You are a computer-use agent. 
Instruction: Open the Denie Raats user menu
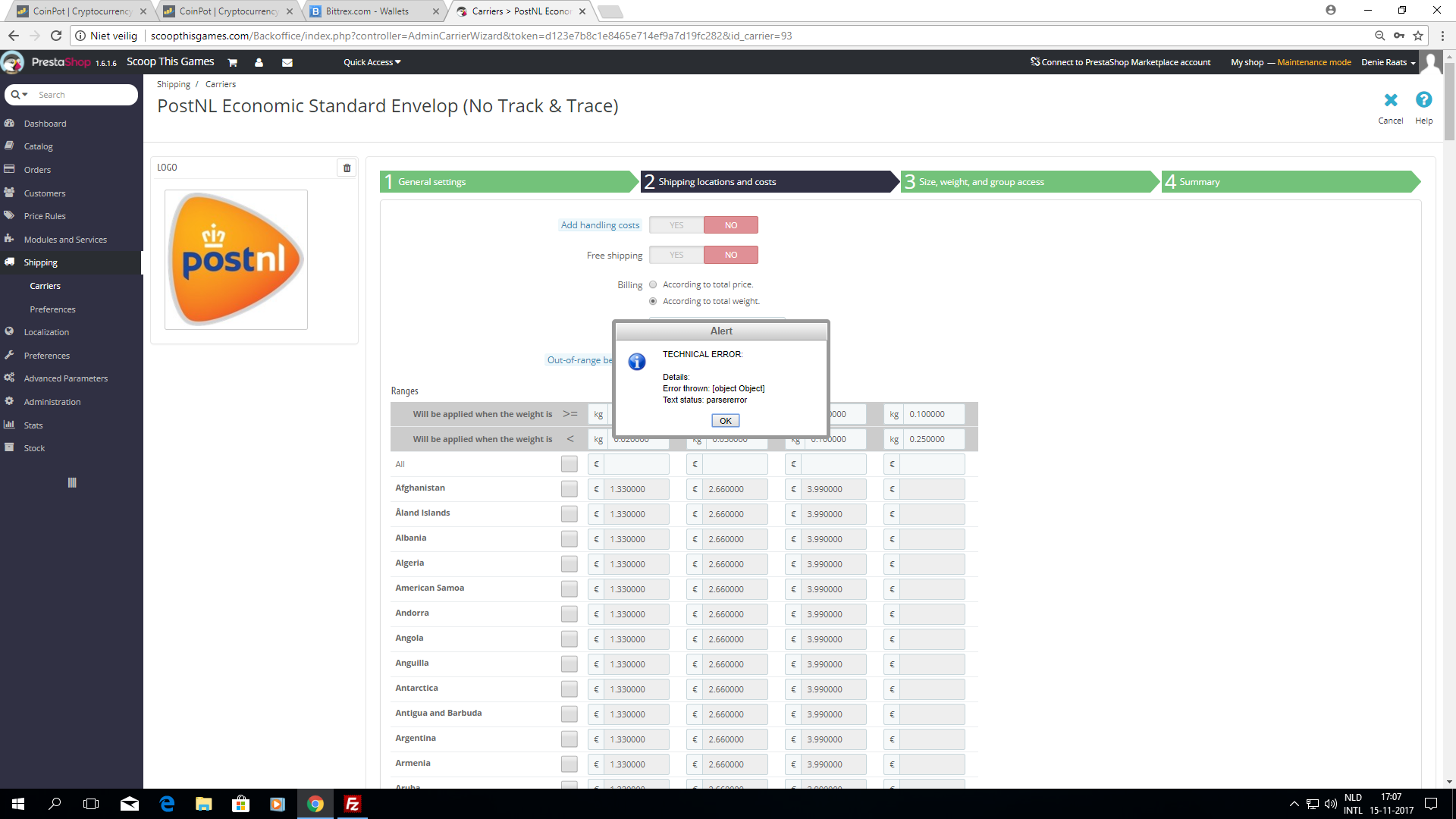tap(1388, 63)
